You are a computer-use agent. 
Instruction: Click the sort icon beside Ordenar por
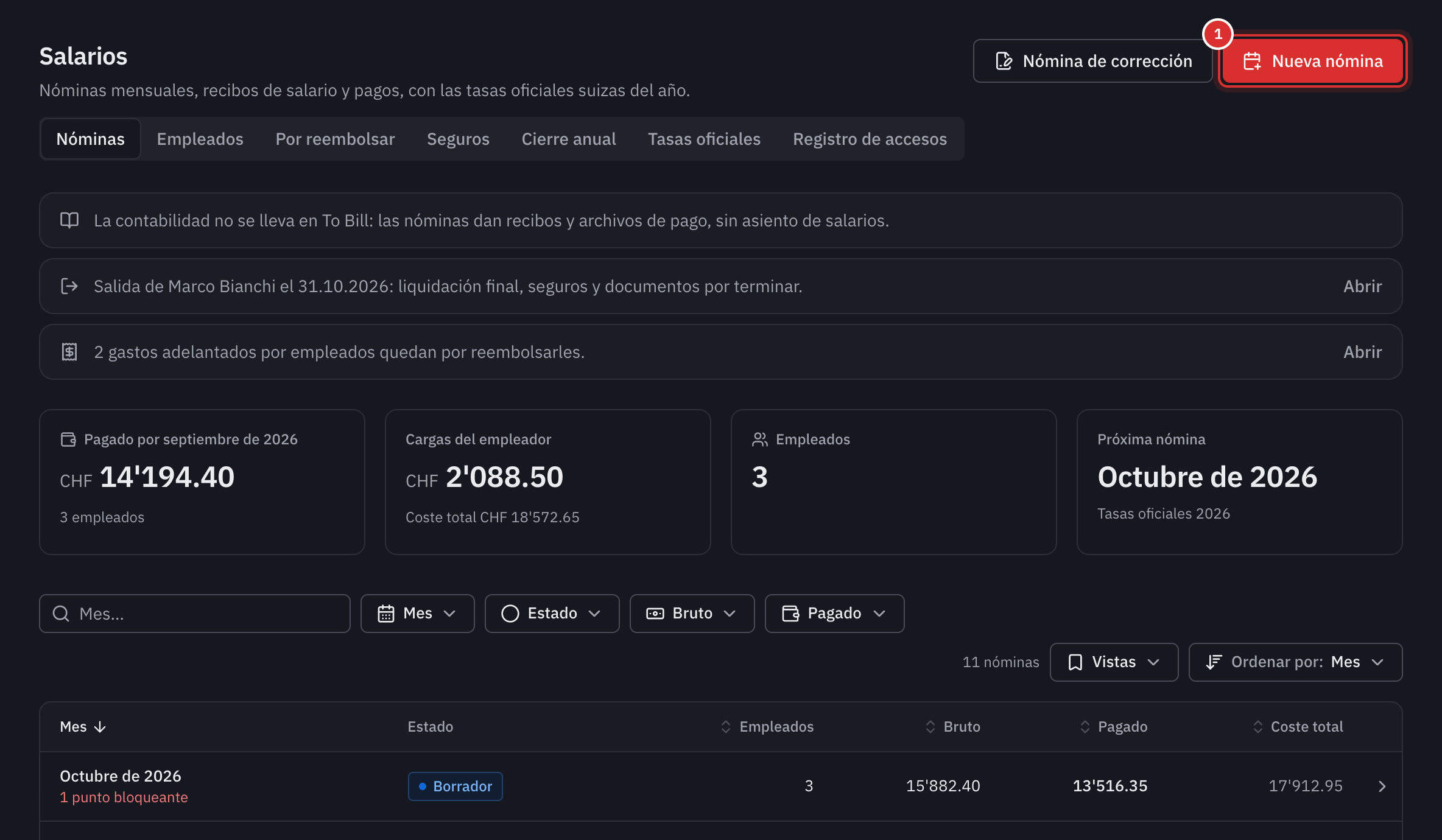1214,662
